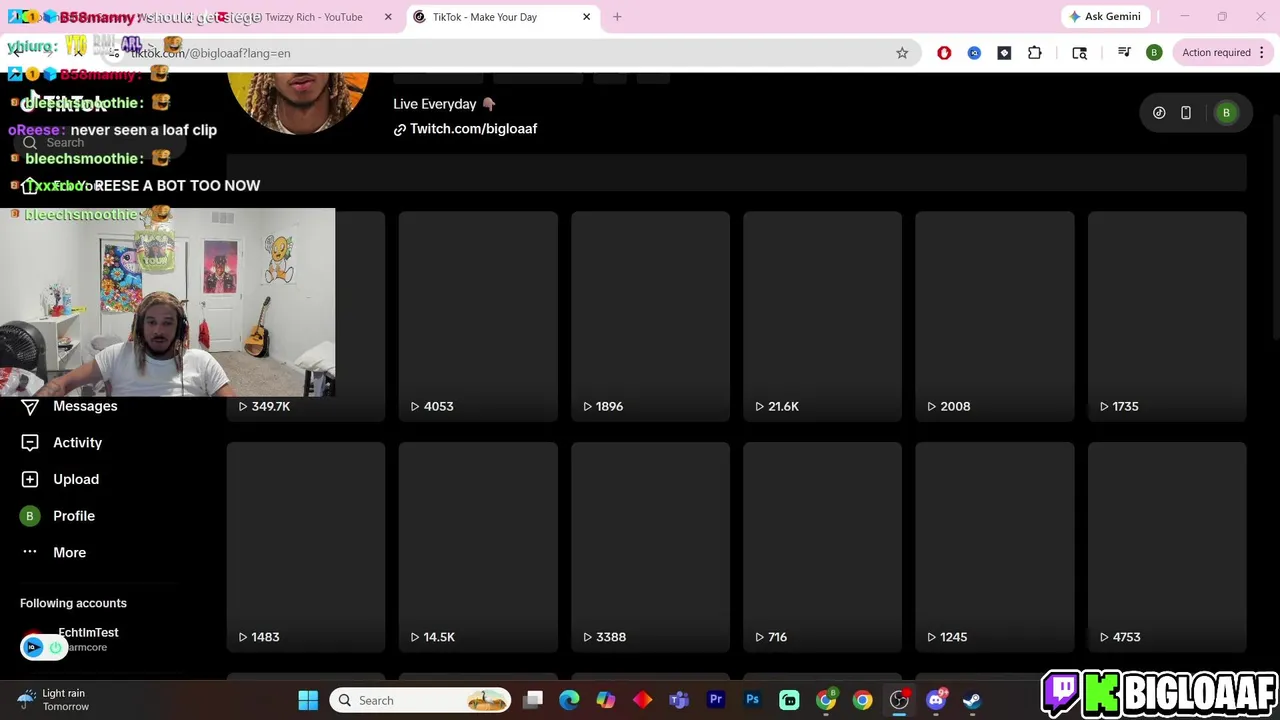This screenshot has height=720, width=1280.
Task: Click the TikTok coin icon at top right
Action: tap(1159, 113)
